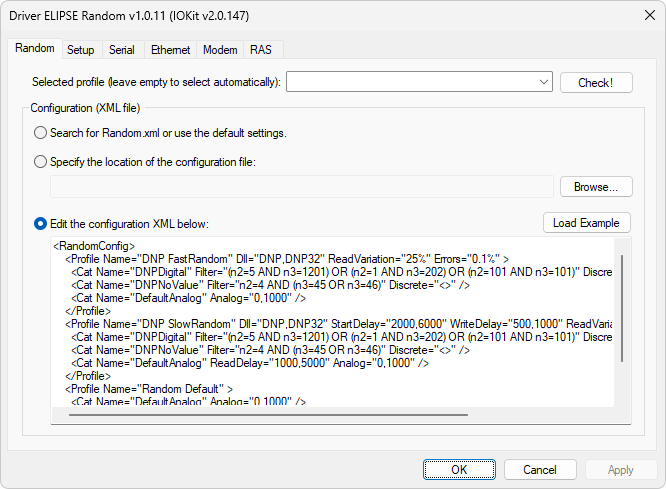Click the Check! button
This screenshot has height=489, width=666.
coord(596,82)
